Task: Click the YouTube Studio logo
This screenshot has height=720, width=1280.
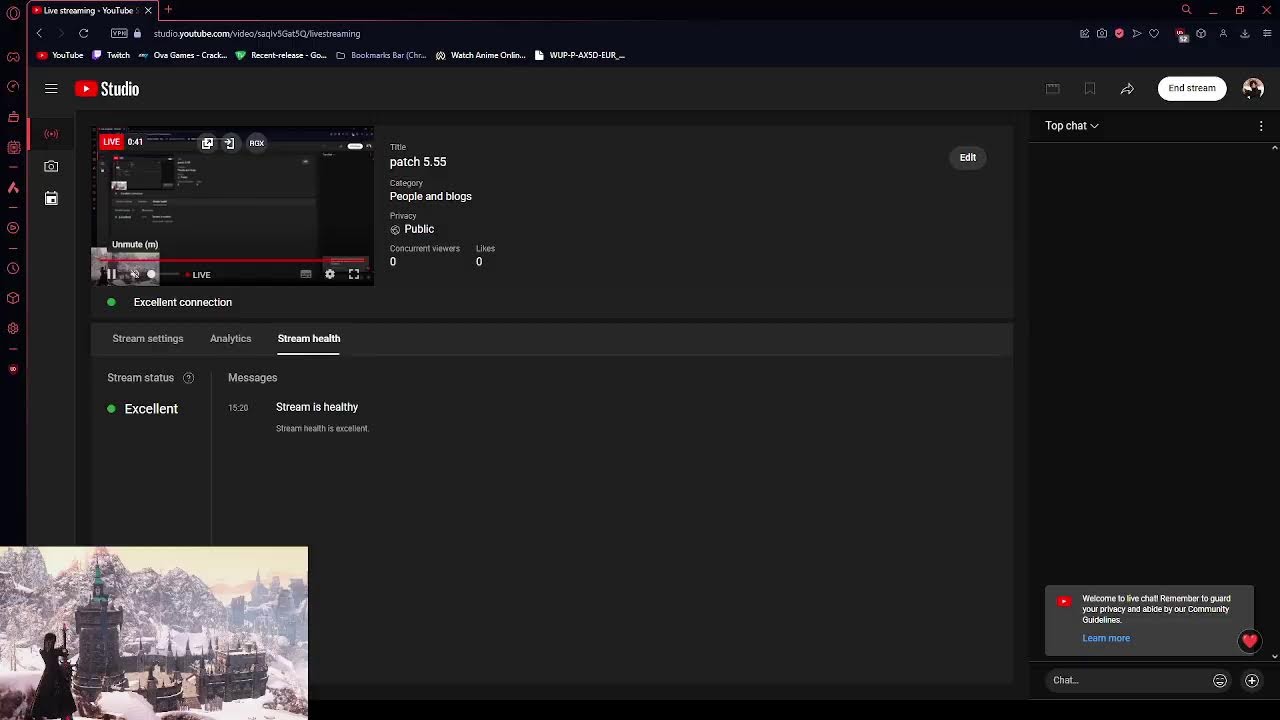Action: [107, 89]
